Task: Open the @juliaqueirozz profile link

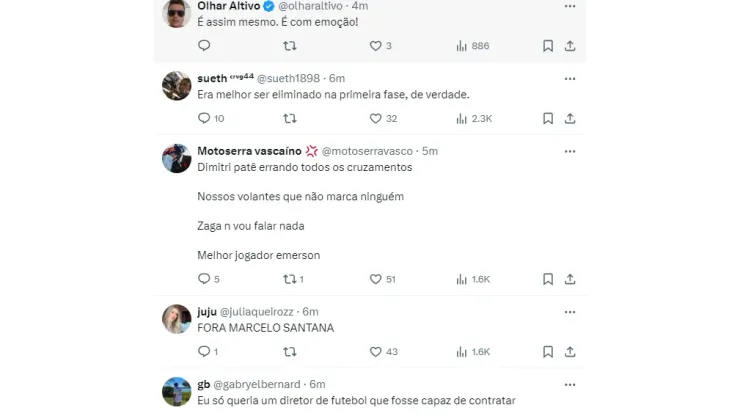Action: [257, 312]
